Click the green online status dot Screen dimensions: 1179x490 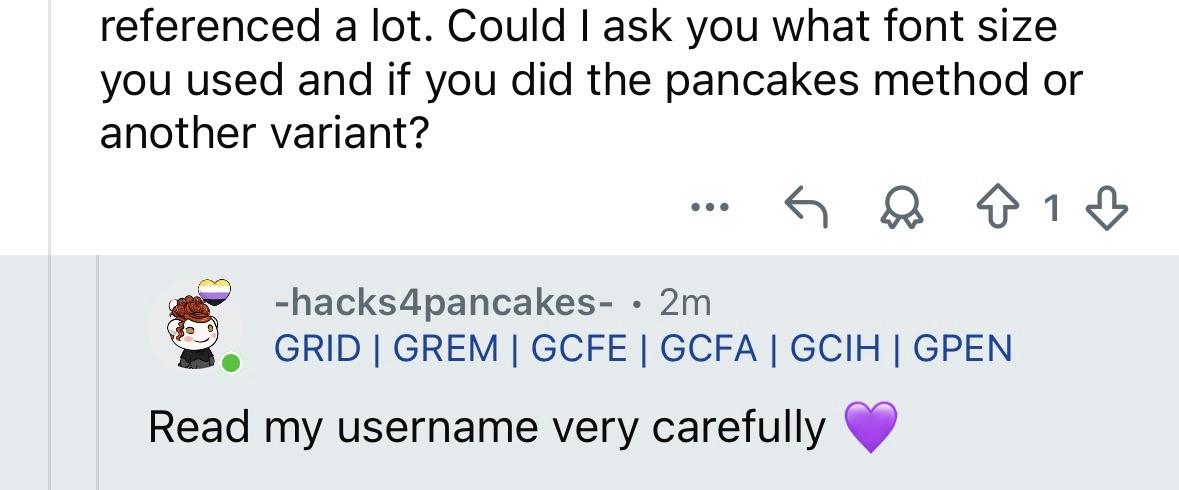tap(231, 362)
